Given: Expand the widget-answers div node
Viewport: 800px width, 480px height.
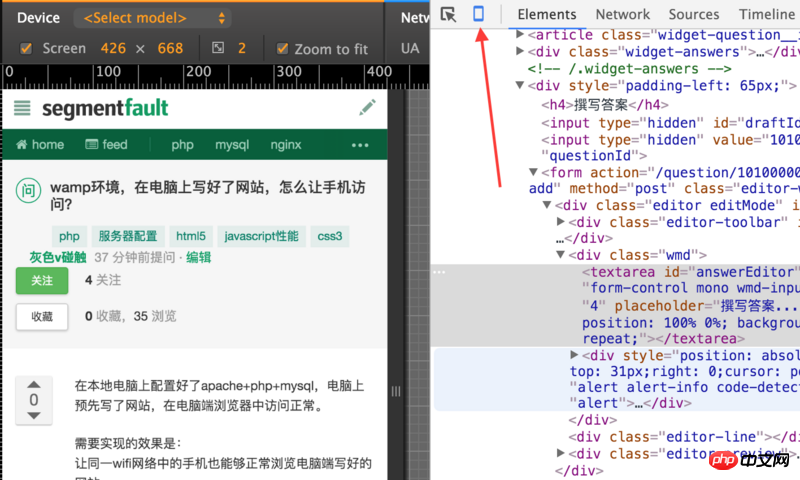Looking at the screenshot, I should click(x=520, y=52).
